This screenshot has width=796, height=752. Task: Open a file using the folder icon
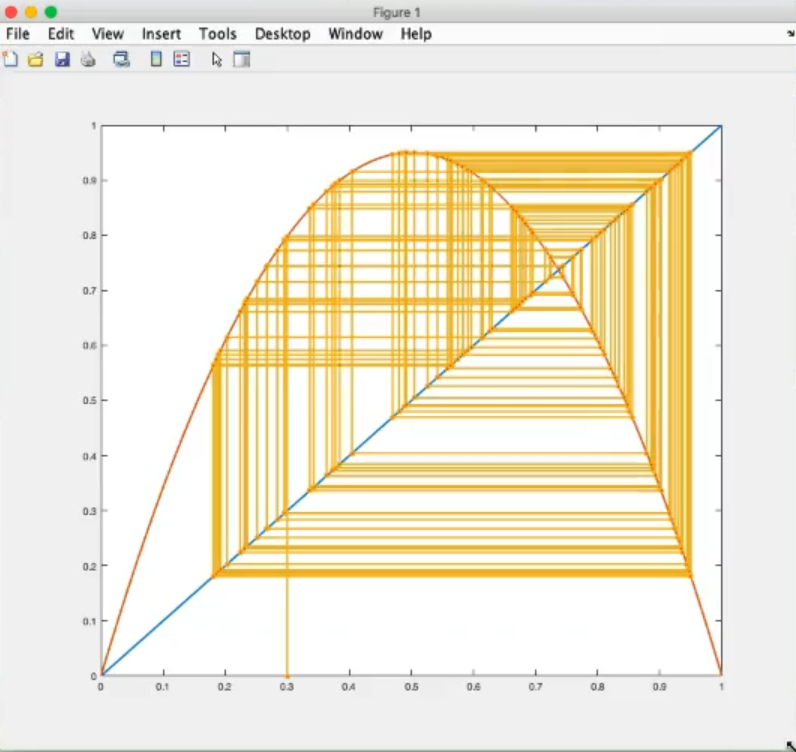36,59
